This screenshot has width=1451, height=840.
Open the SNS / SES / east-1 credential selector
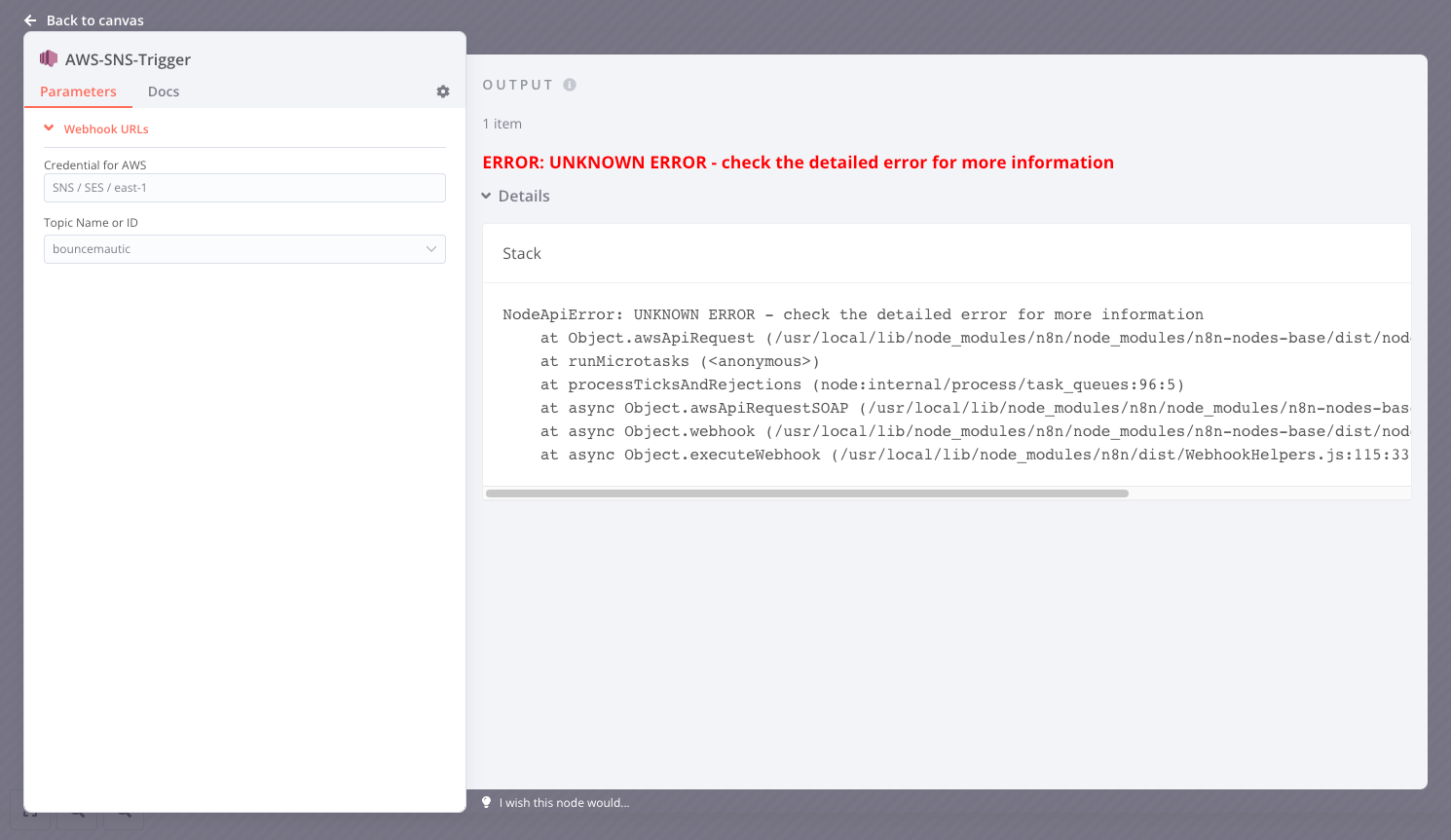243,187
